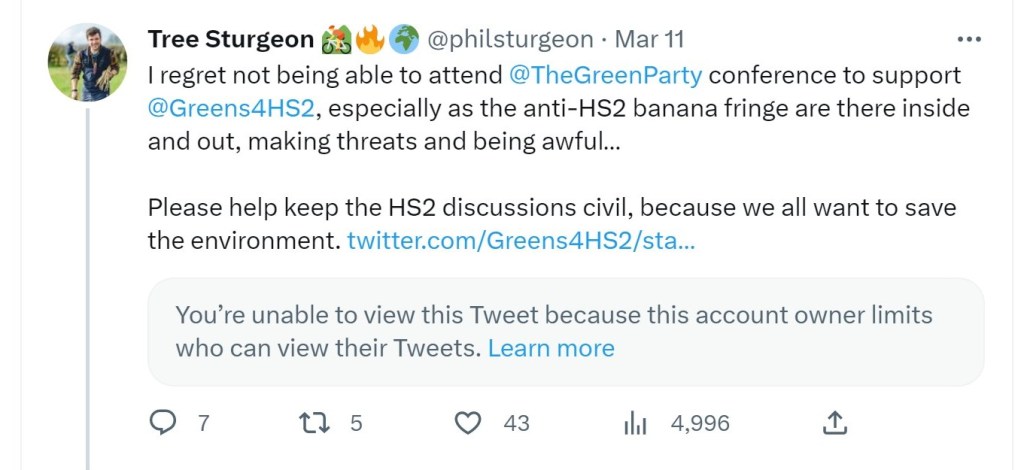Screen dimensions: 1024x470
Task: Open Tree Sturgeon's profile picture
Action: coord(87,62)
